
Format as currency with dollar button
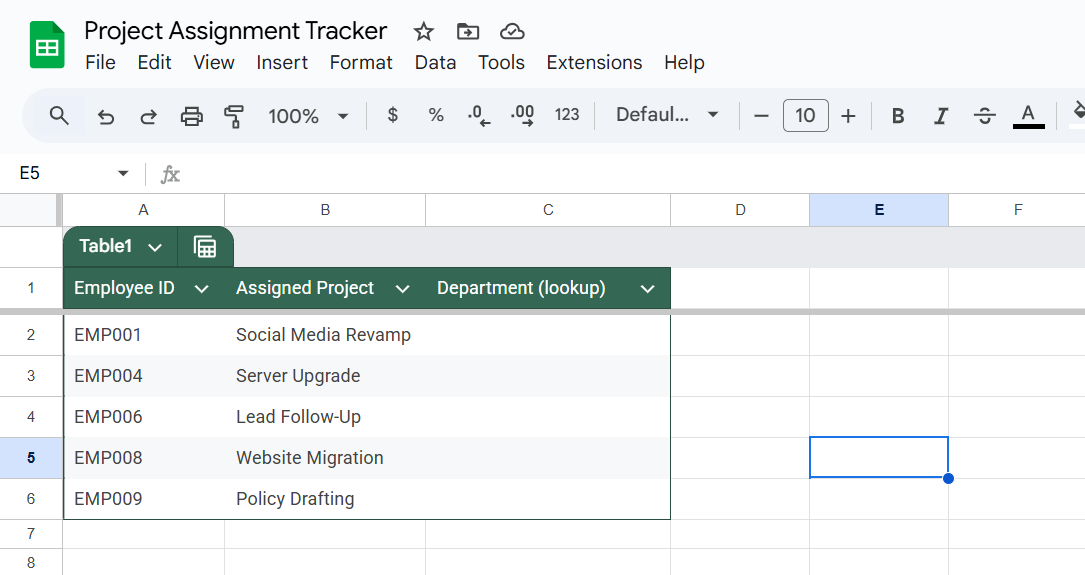click(392, 115)
